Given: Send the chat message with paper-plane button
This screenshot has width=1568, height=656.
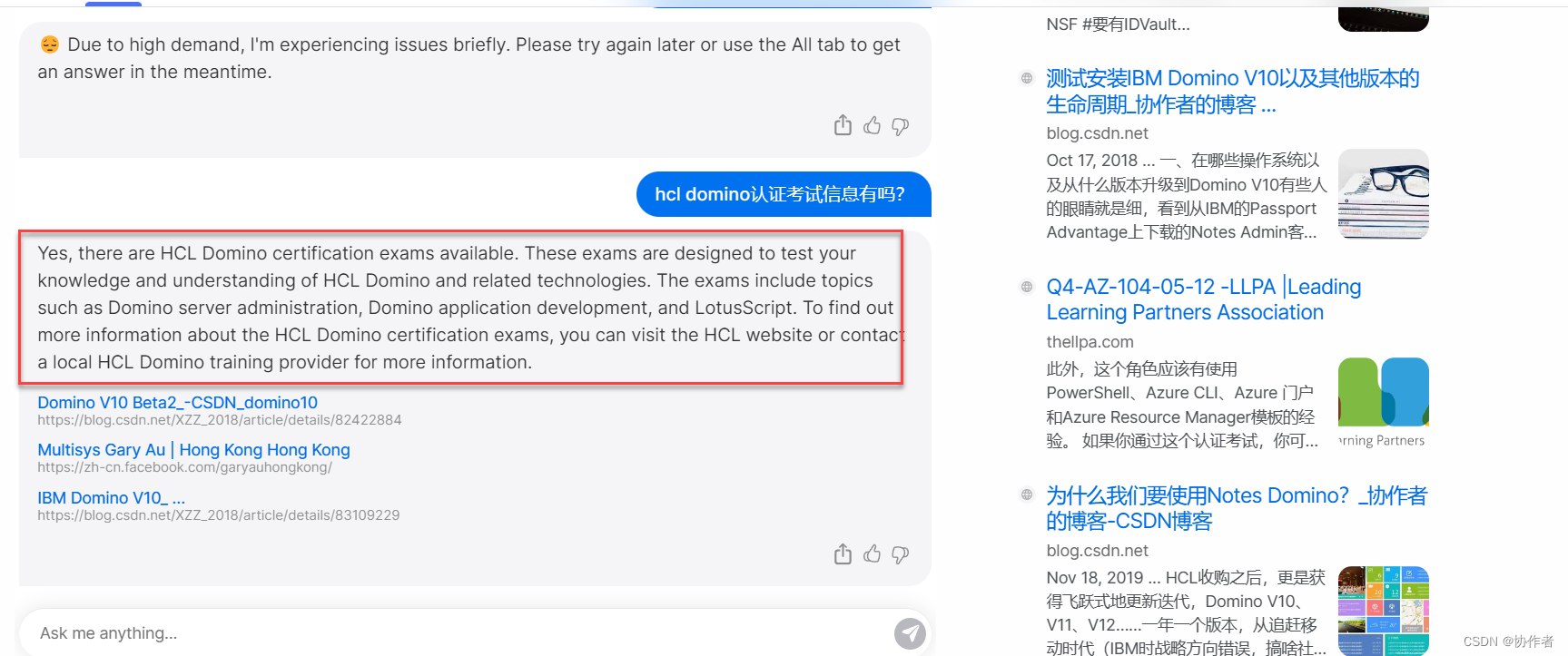Looking at the screenshot, I should (x=910, y=633).
